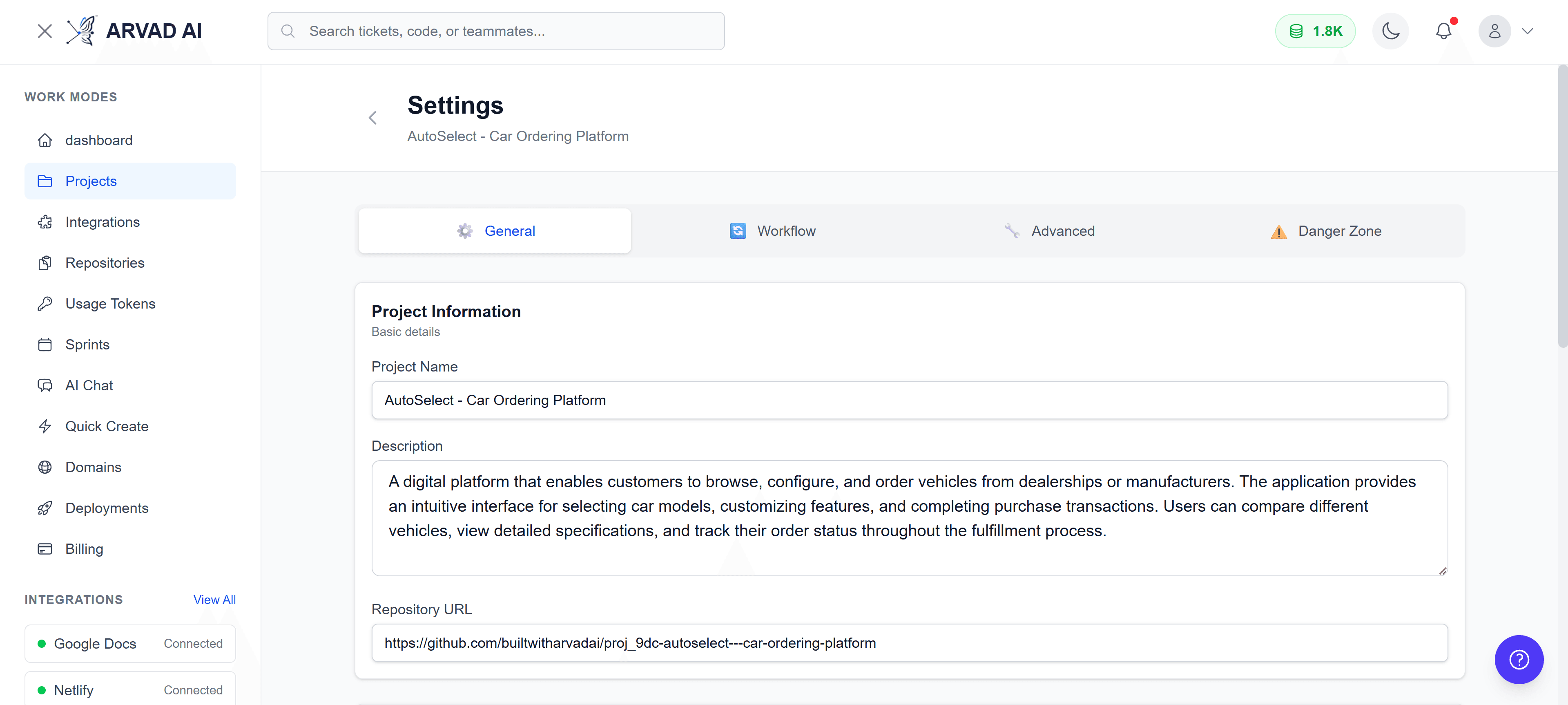Open Integrations from the sidebar

click(102, 222)
